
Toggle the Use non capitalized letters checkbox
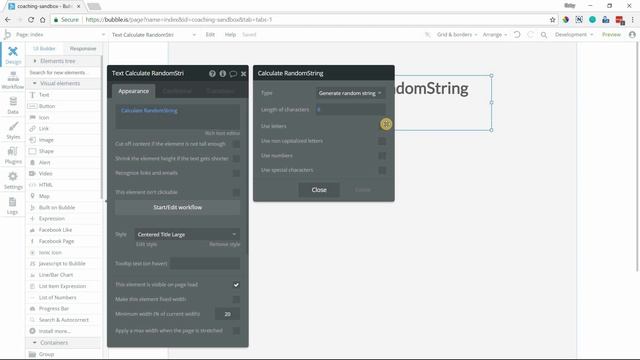(382, 141)
